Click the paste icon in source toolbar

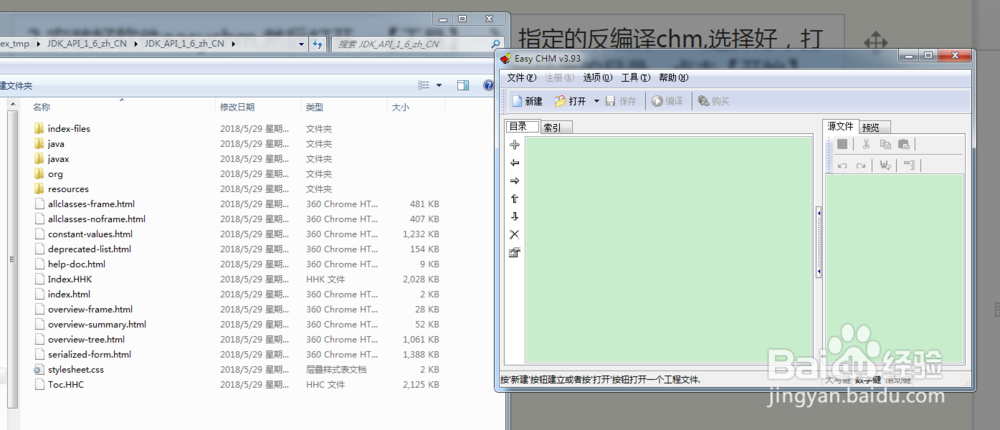pos(904,144)
